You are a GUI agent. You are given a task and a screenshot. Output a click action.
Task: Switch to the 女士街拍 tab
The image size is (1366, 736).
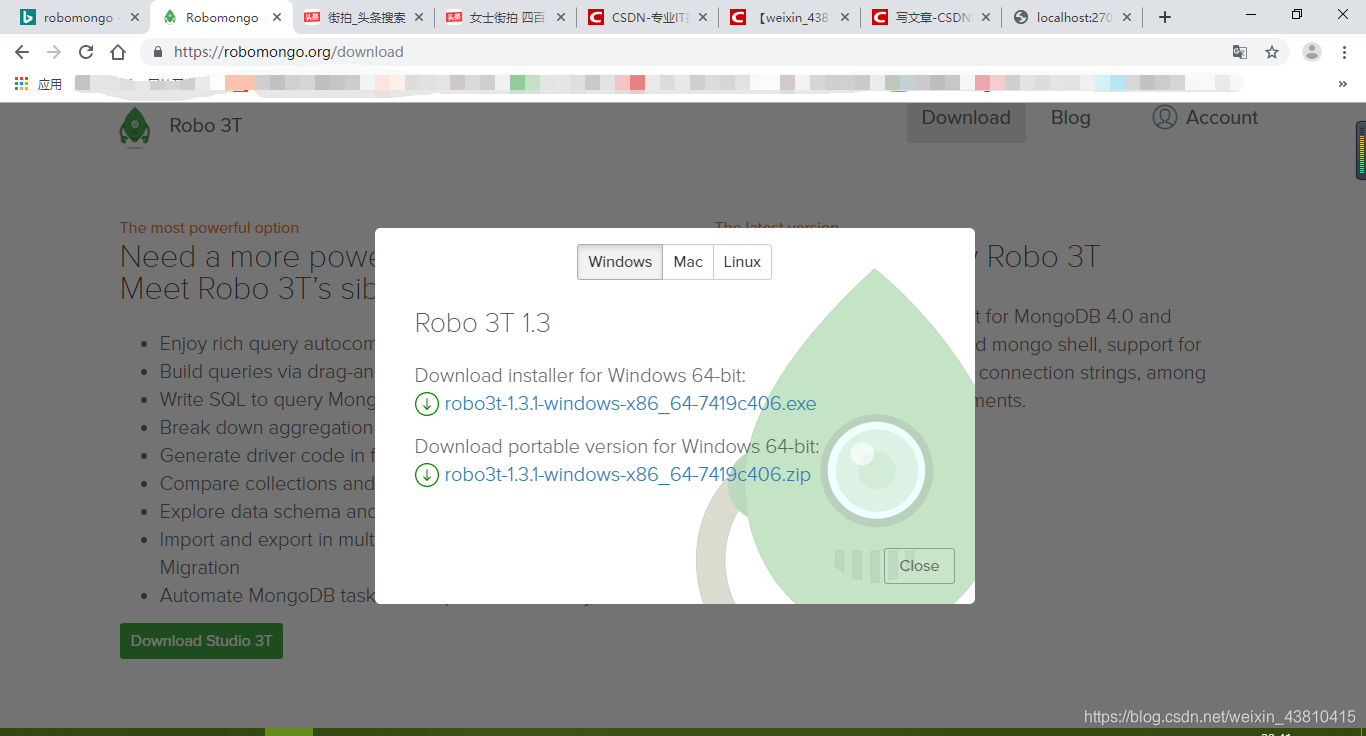coord(503,17)
